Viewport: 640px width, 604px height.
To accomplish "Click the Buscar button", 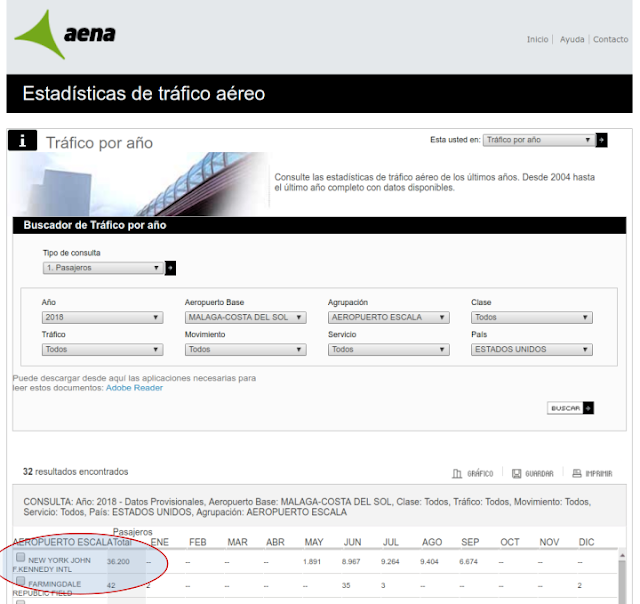I will [x=570, y=408].
